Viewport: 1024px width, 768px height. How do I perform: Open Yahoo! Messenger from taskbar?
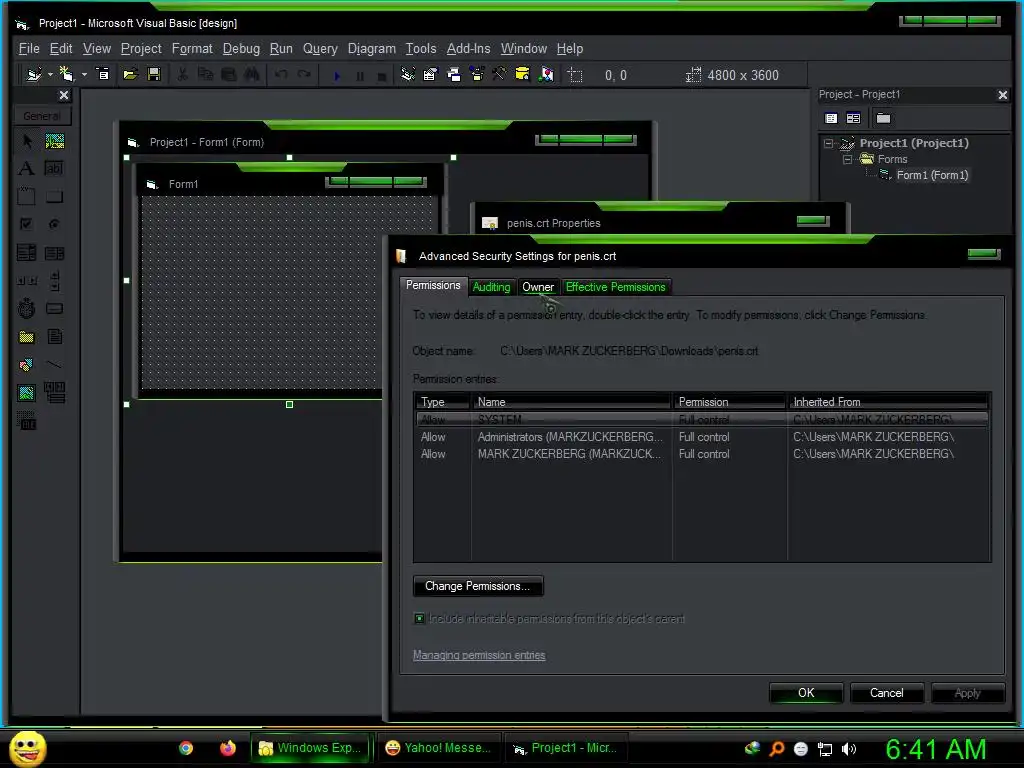coord(438,748)
